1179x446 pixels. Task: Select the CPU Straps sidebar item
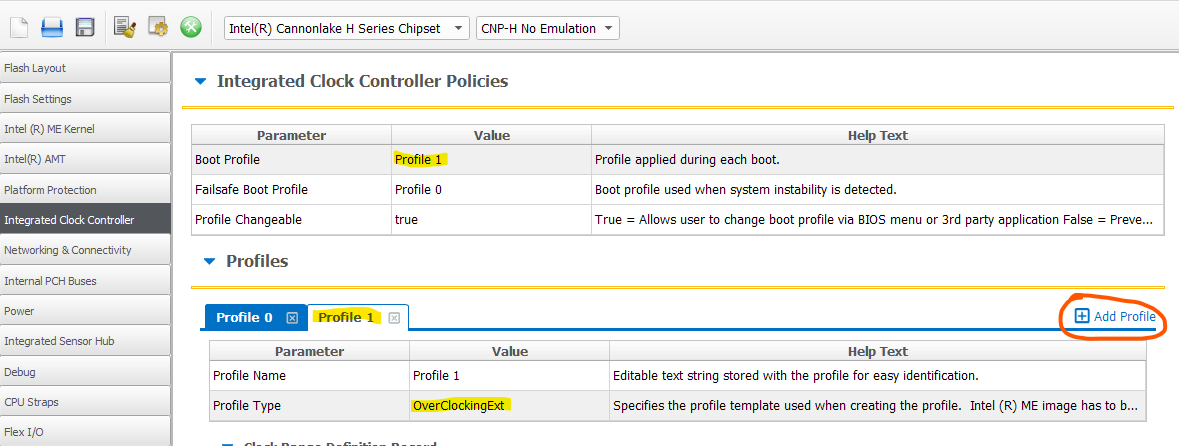[x=85, y=402]
